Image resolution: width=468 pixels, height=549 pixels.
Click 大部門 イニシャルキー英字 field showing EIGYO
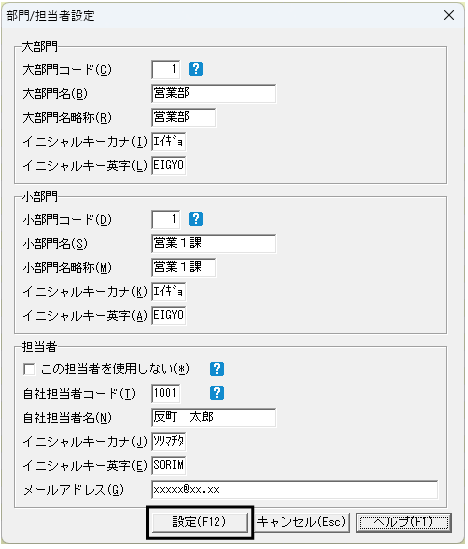pyautogui.click(x=169, y=165)
